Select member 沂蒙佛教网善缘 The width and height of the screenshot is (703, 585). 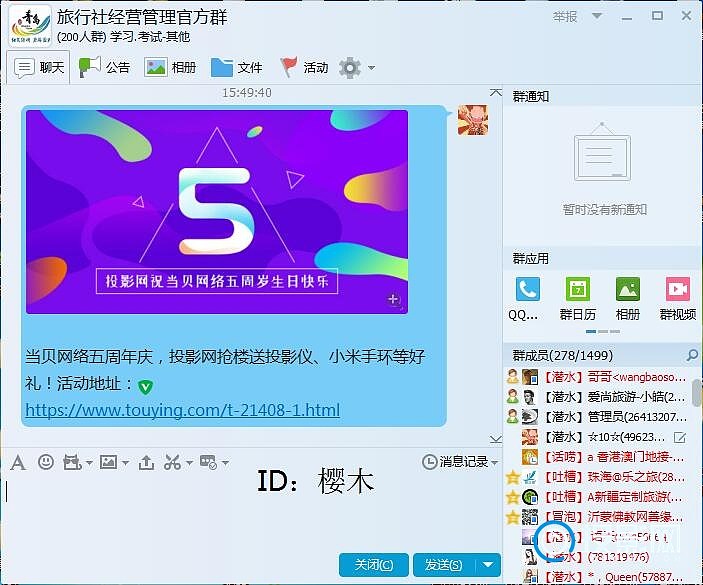click(x=601, y=517)
